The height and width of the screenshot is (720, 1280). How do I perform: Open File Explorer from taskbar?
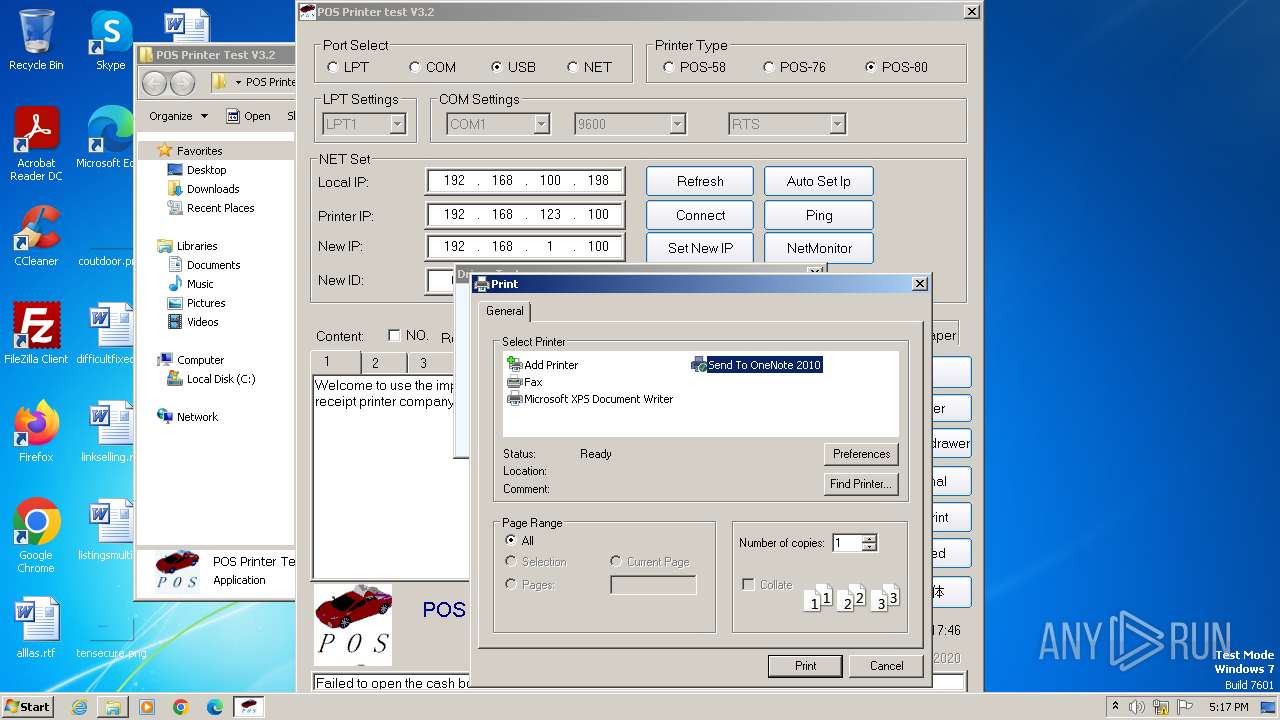(113, 707)
